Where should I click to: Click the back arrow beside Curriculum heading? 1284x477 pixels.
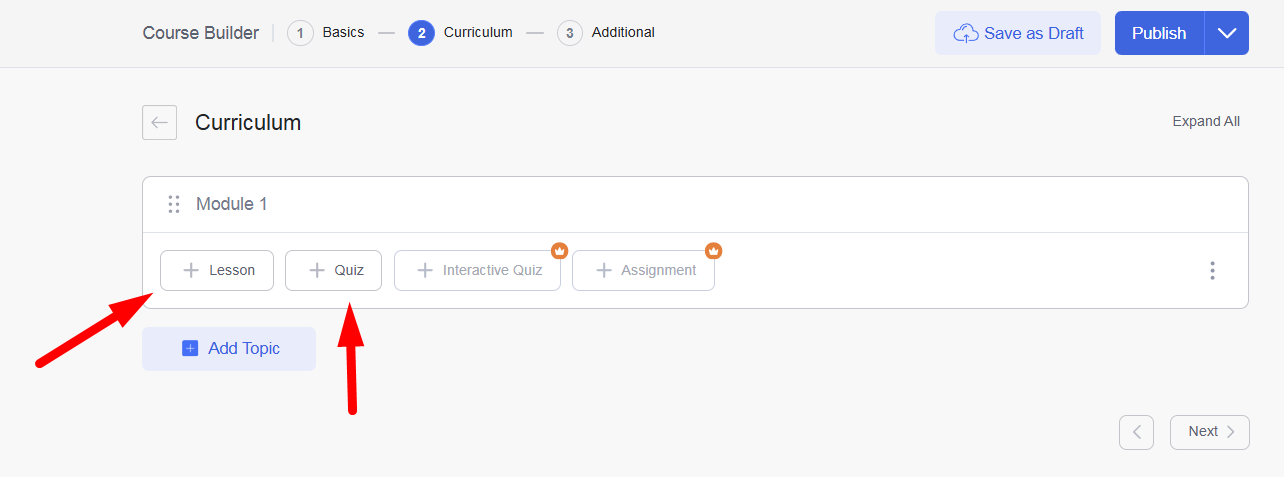[159, 122]
